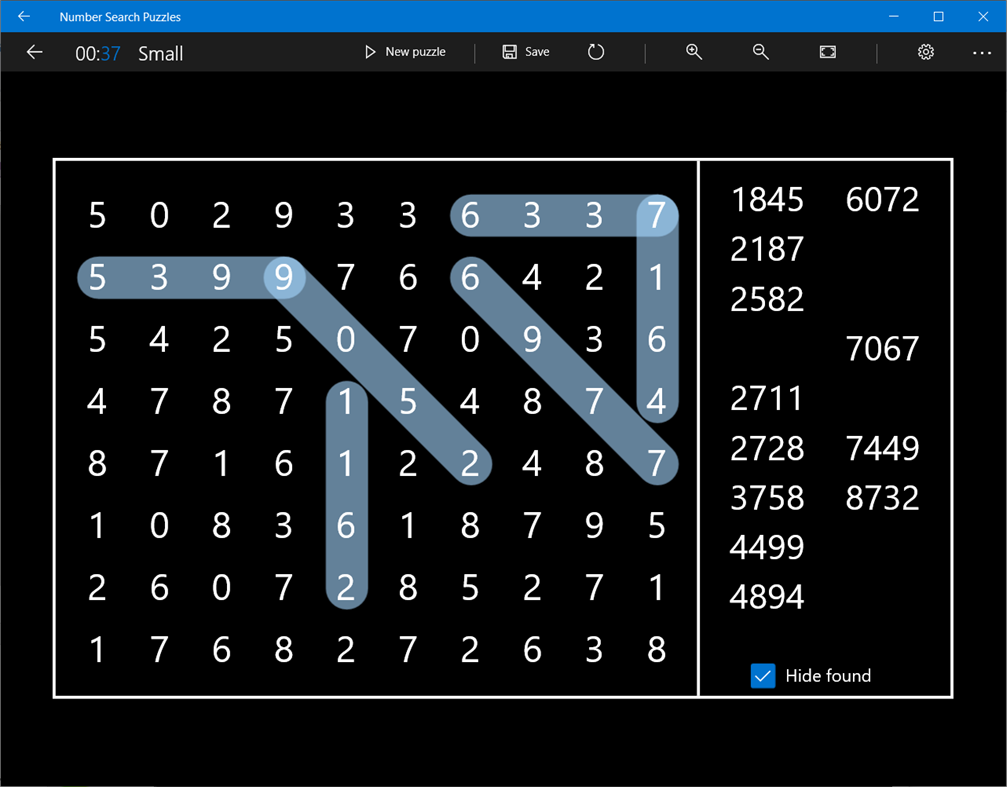The width and height of the screenshot is (1007, 787).
Task: Click the New puzzle play icon
Action: pyautogui.click(x=370, y=52)
